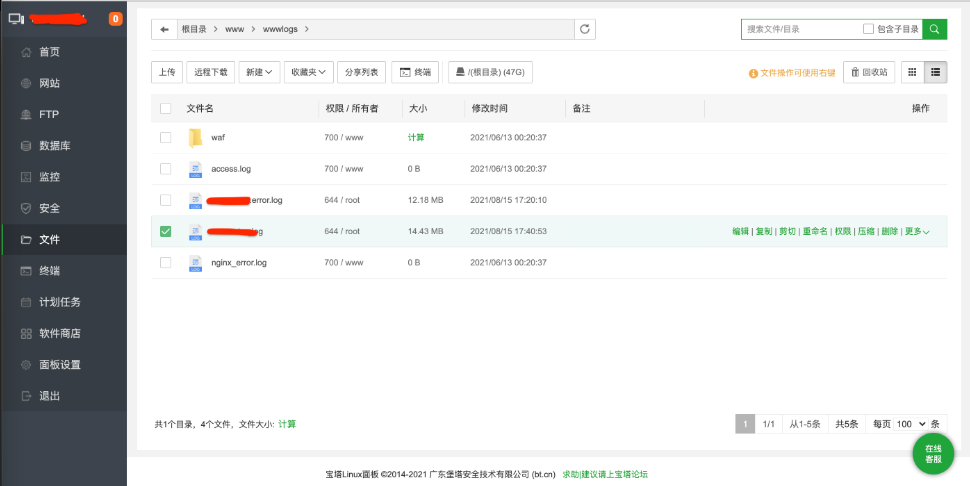Check the waf folder checkbox
Image resolution: width=970 pixels, height=486 pixels.
point(165,137)
